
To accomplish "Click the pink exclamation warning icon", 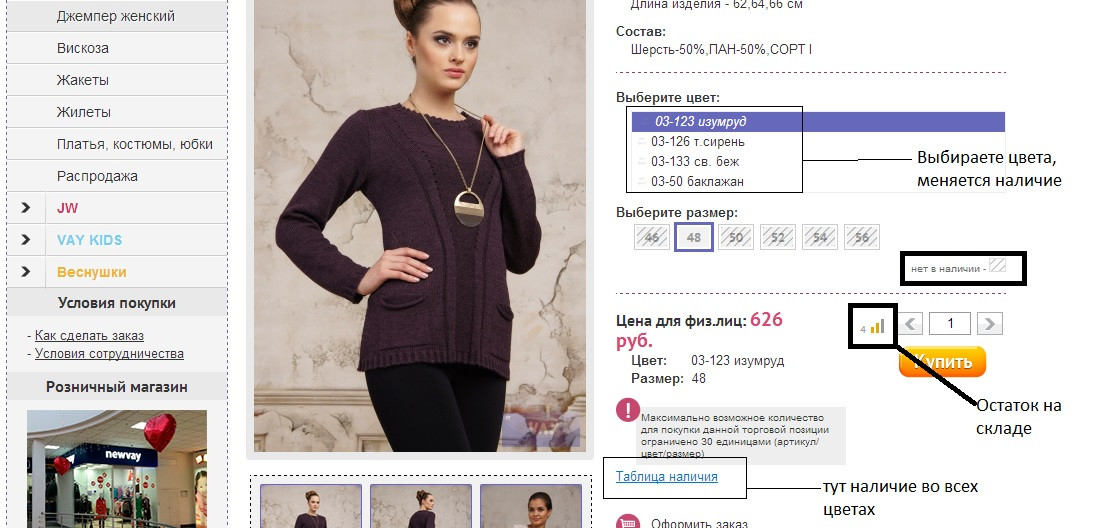I will coord(628,409).
